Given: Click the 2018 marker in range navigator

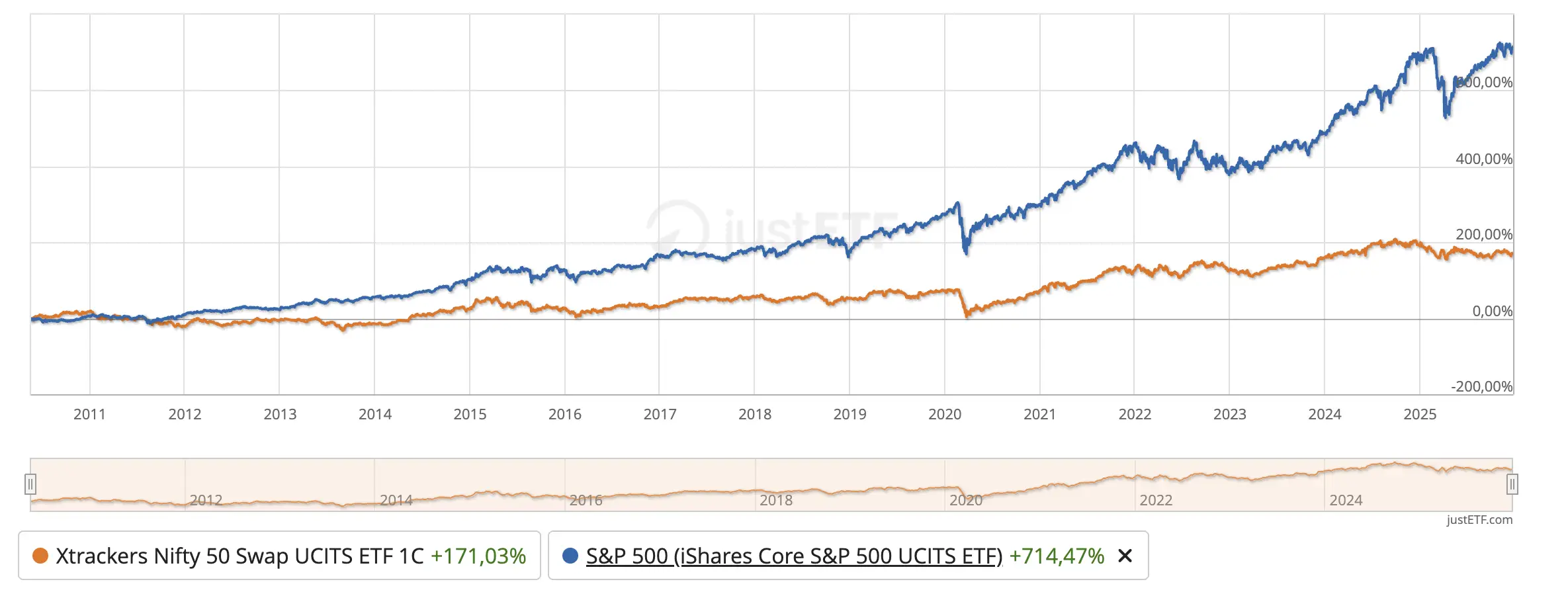Looking at the screenshot, I should click(x=775, y=500).
